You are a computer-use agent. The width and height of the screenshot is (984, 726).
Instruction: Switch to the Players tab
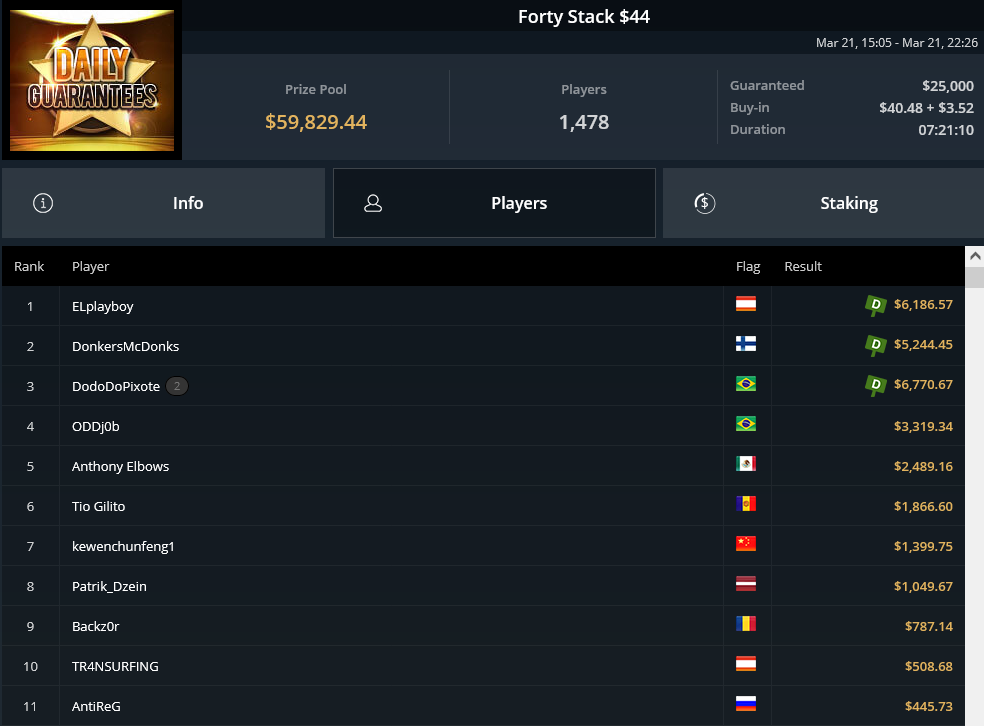(495, 203)
